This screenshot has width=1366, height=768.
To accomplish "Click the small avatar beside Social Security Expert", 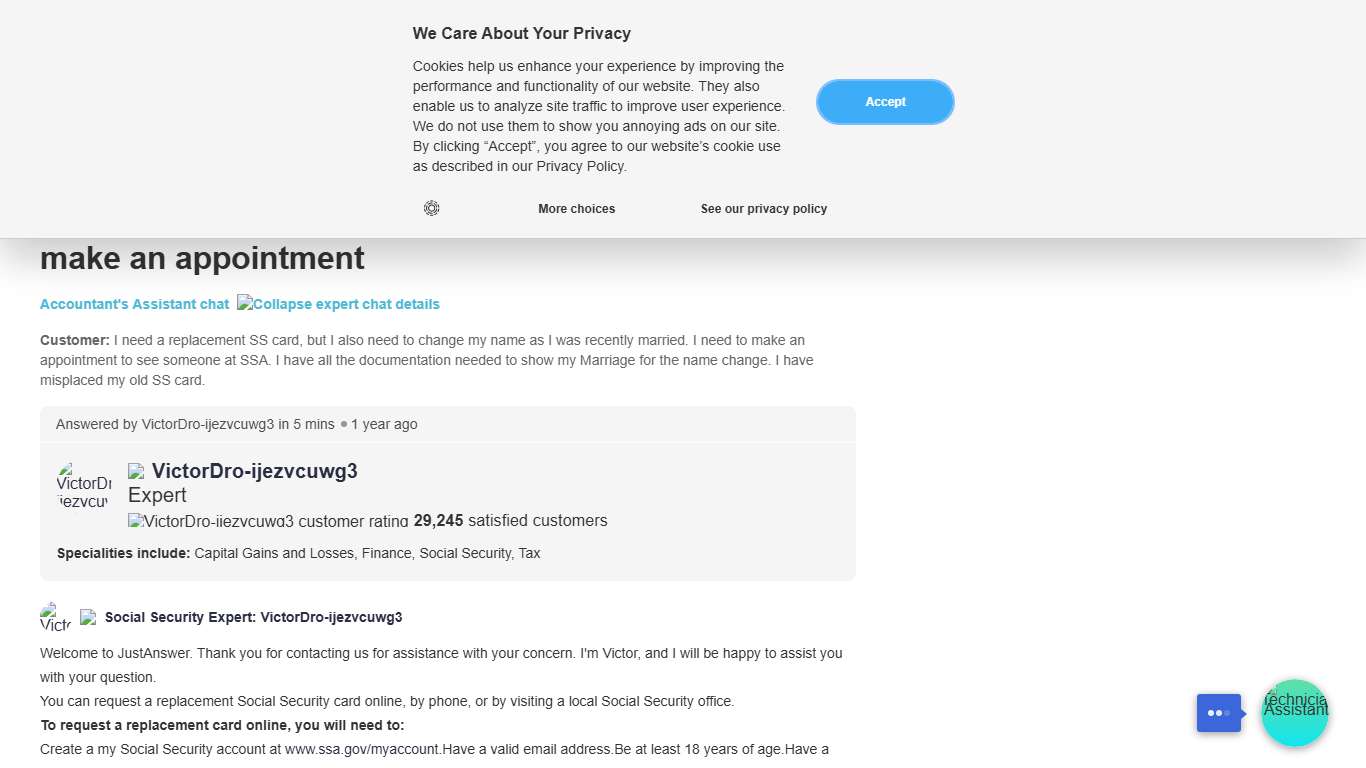I will [x=55, y=617].
